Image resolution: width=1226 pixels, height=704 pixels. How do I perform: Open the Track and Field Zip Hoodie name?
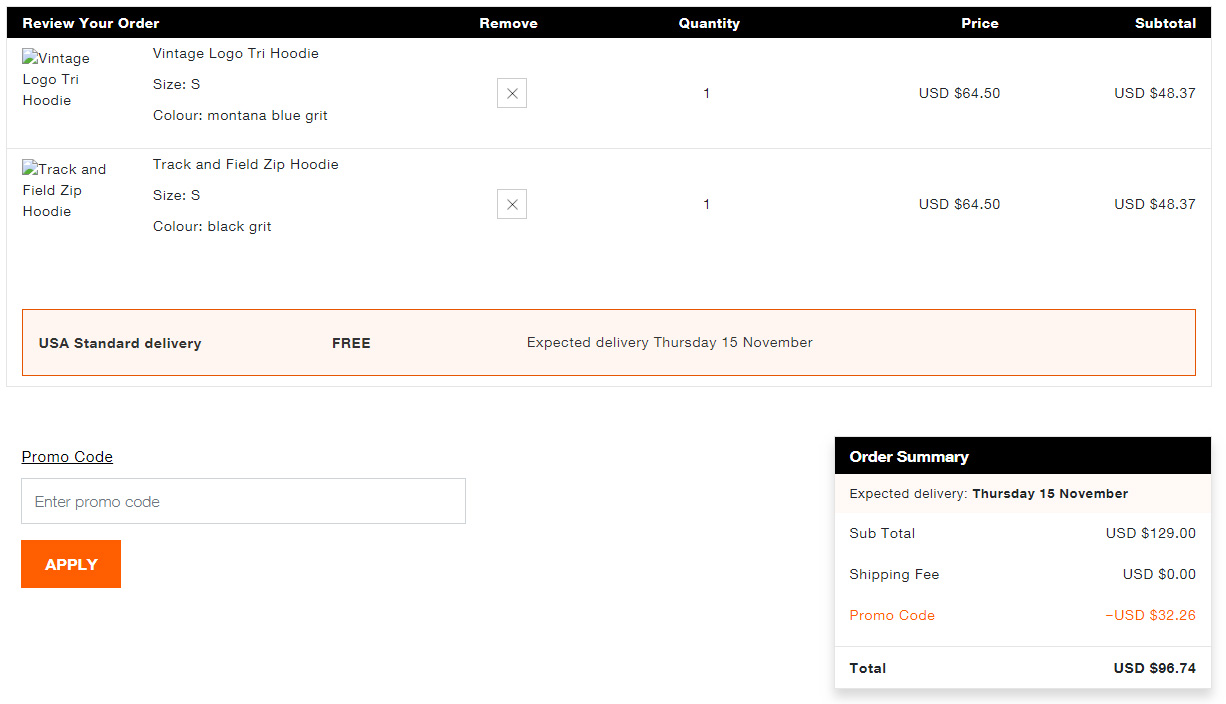click(245, 164)
